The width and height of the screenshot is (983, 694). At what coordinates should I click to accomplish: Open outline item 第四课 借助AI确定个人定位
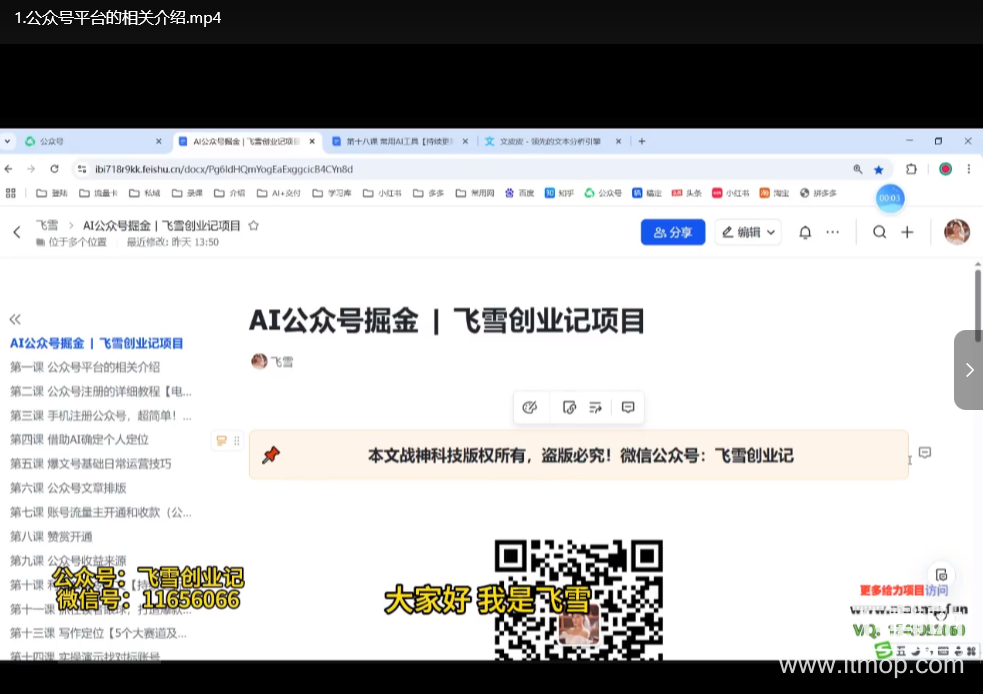click(x=79, y=440)
